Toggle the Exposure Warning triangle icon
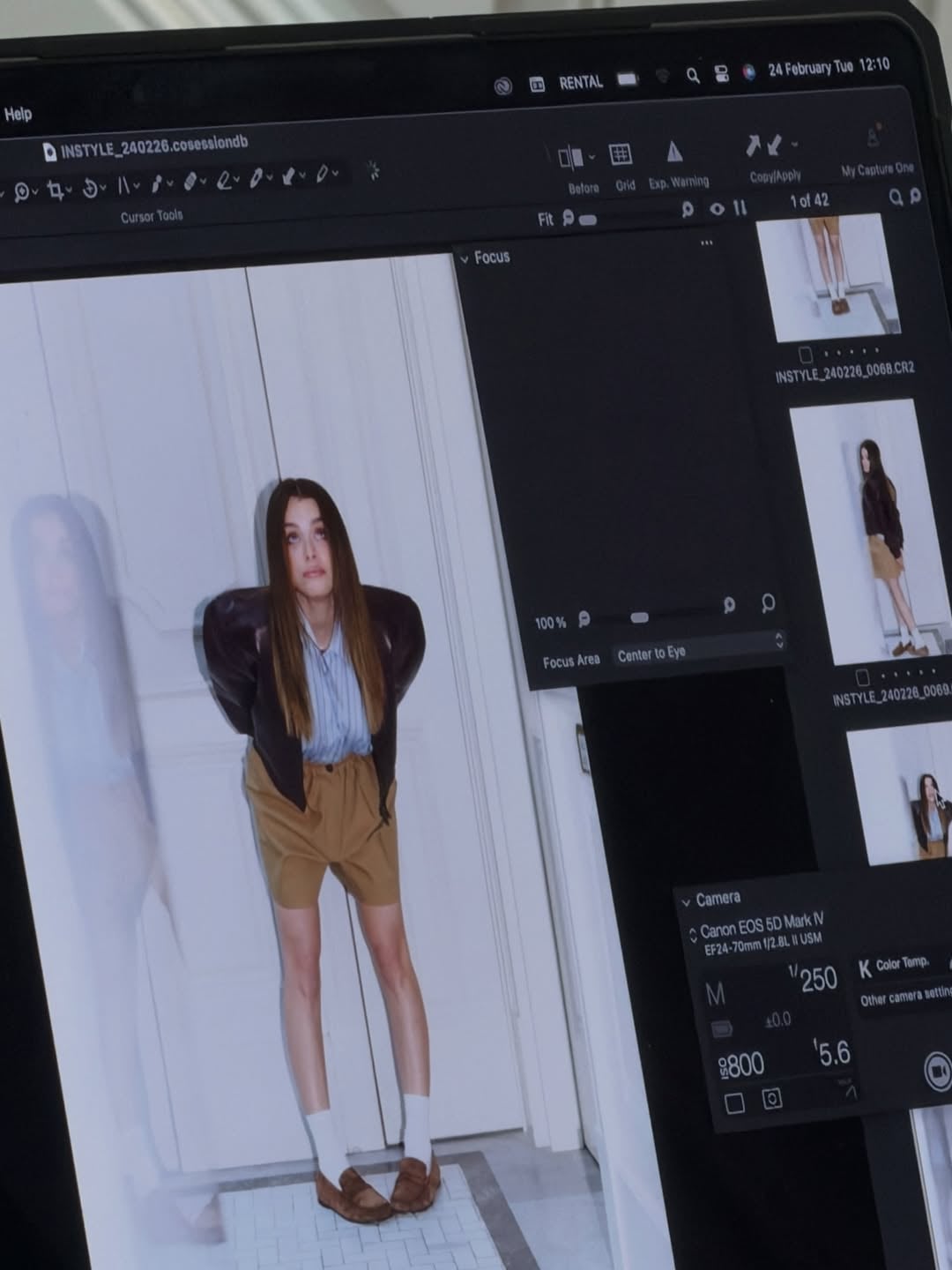 click(674, 152)
